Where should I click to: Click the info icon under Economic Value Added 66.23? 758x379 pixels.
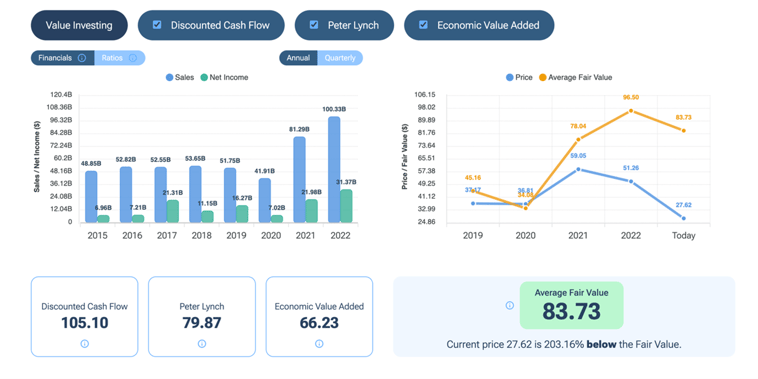[319, 344]
